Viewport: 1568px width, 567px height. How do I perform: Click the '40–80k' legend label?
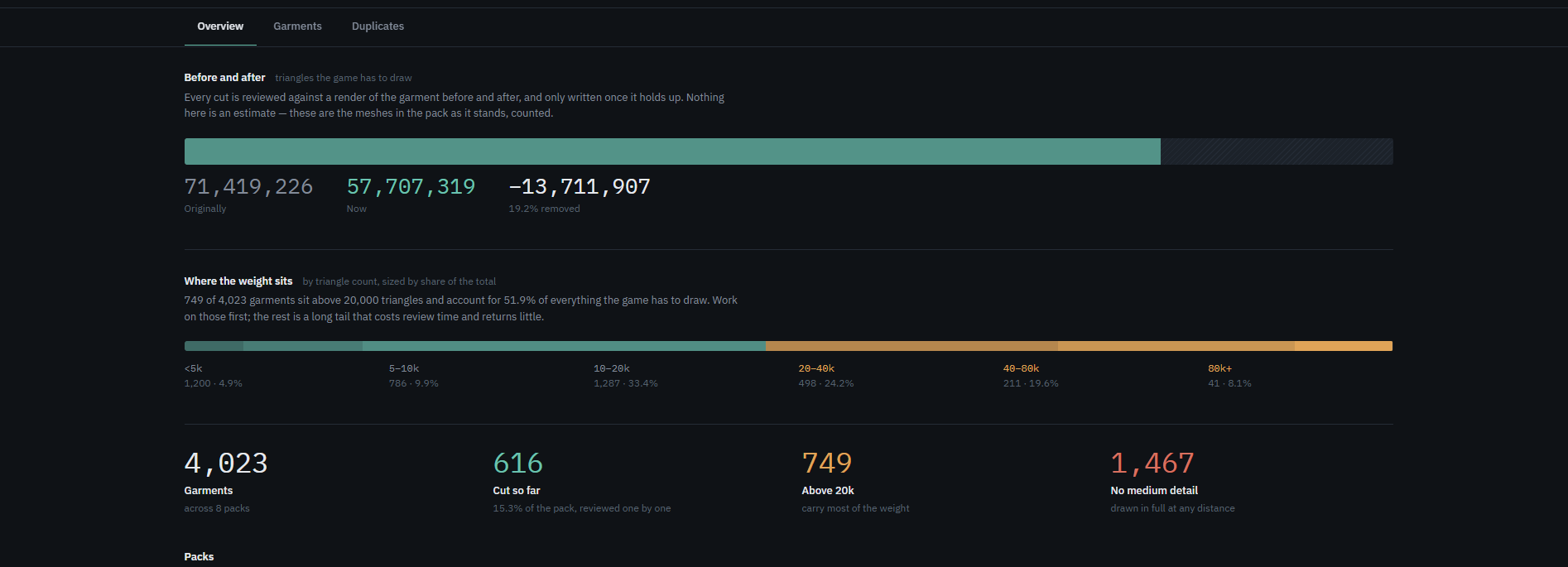pos(1021,368)
